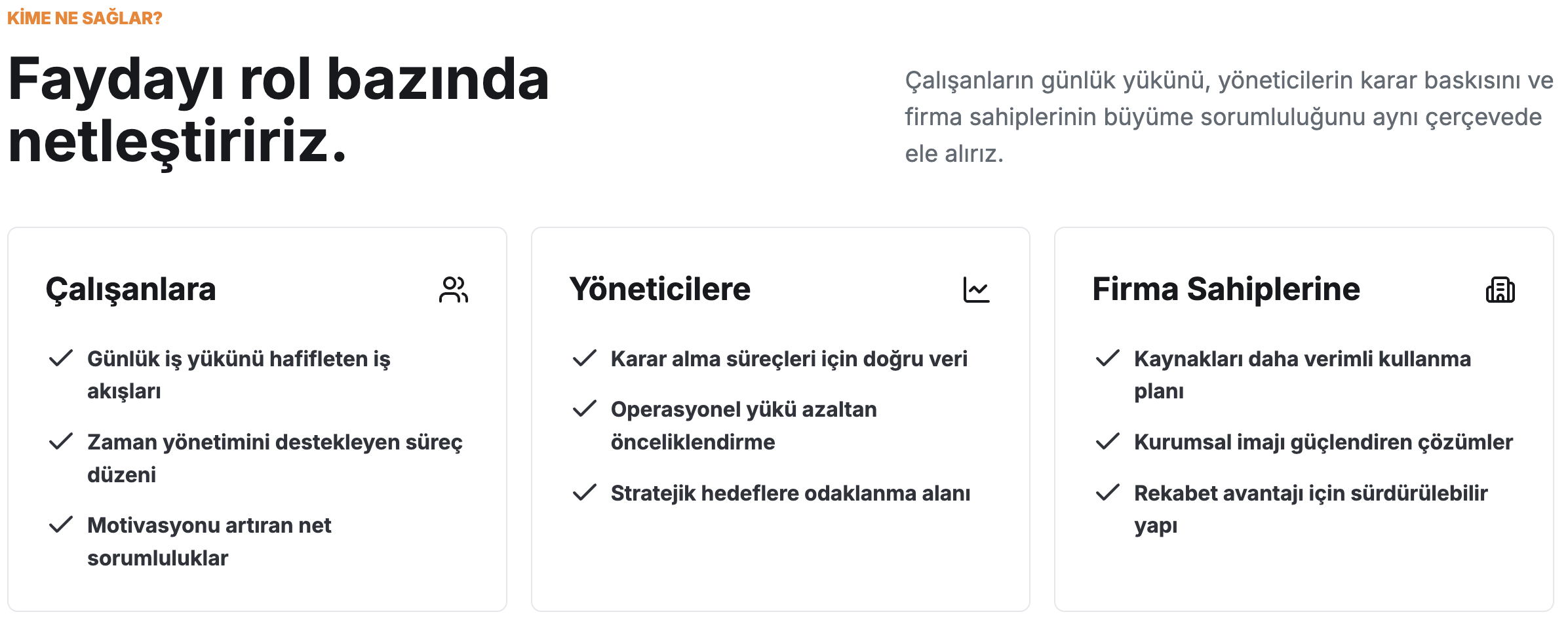Click checkmark next to Operasyonel yükü azaltan
The width and height of the screenshot is (1568, 629).
(585, 409)
